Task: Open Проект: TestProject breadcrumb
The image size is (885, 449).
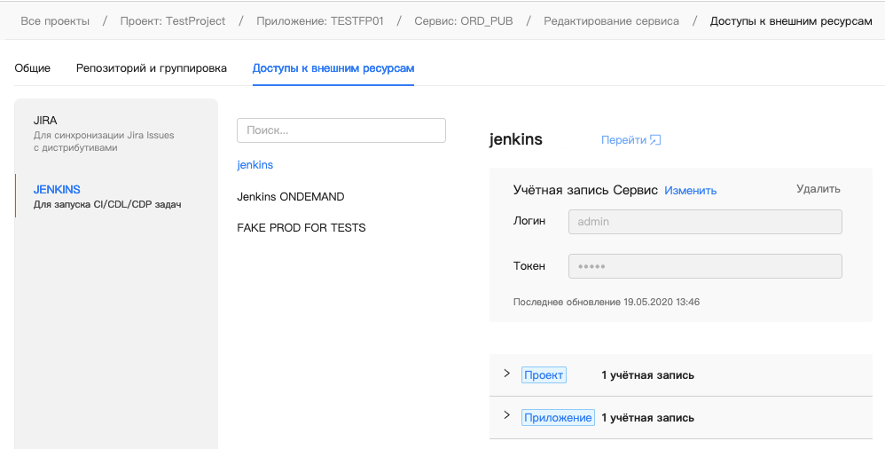Action: (171, 21)
